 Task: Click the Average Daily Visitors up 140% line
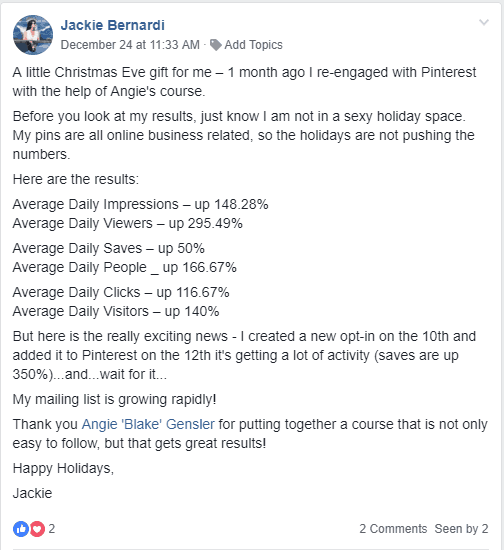coord(116,311)
